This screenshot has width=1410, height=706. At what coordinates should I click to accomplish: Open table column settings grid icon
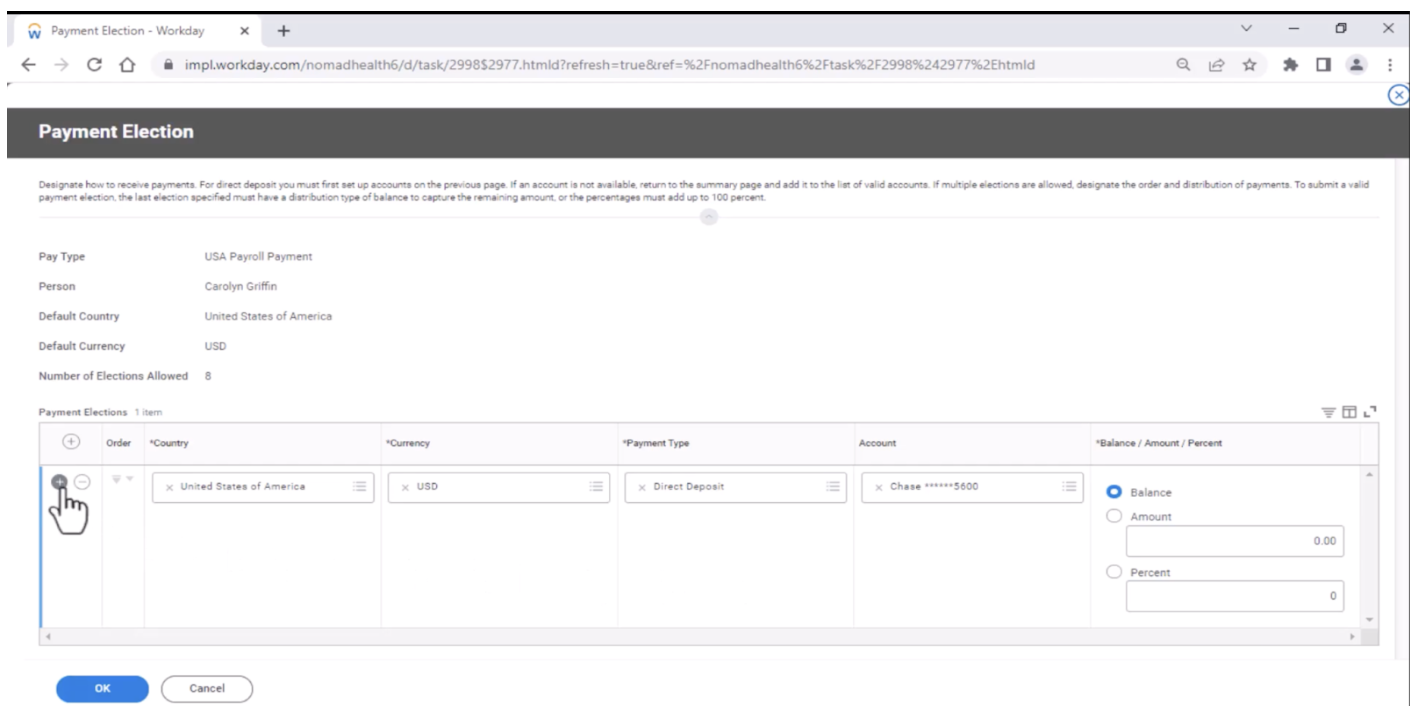point(1349,412)
